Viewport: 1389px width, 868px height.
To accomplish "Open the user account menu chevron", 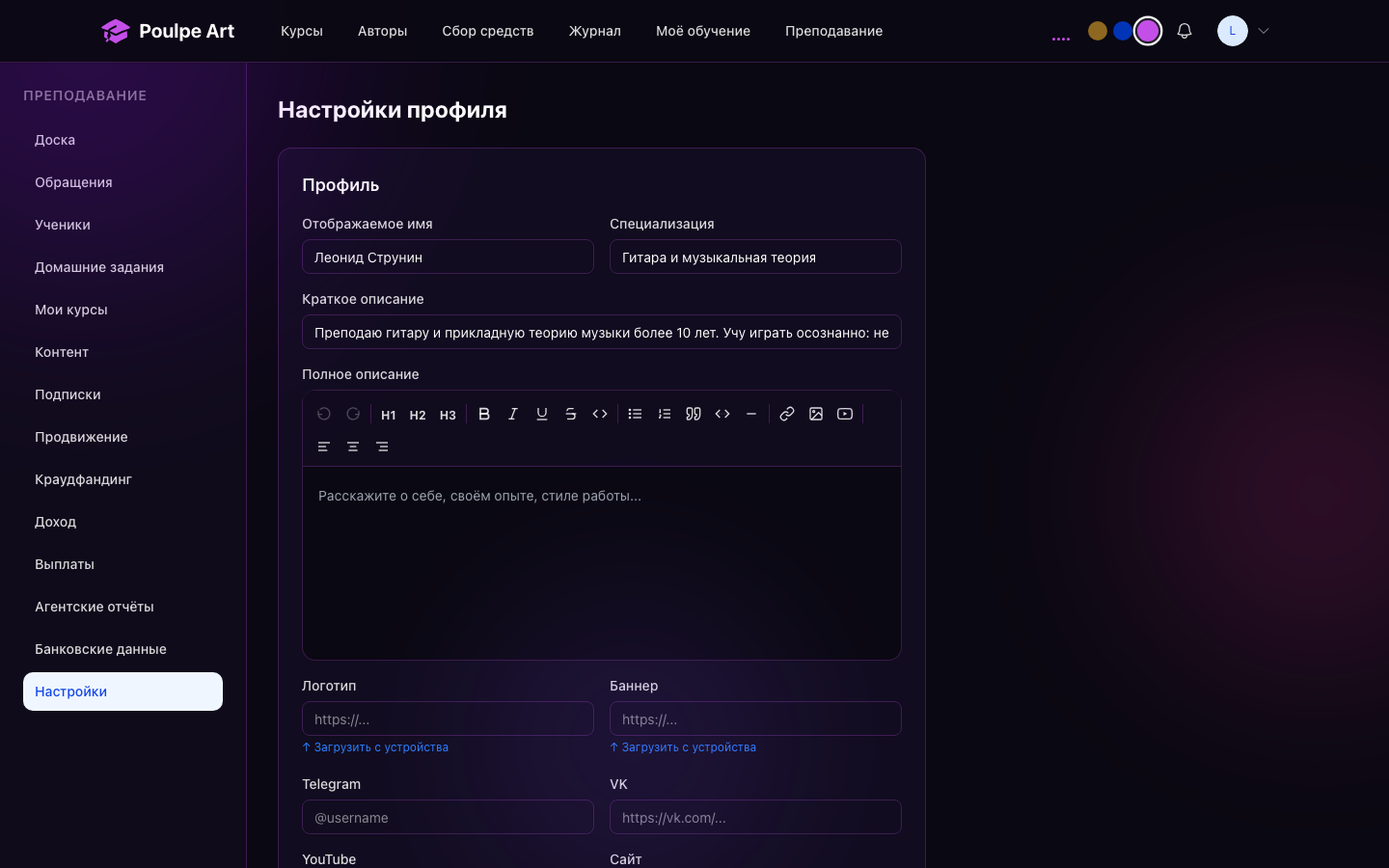I will pos(1264,31).
